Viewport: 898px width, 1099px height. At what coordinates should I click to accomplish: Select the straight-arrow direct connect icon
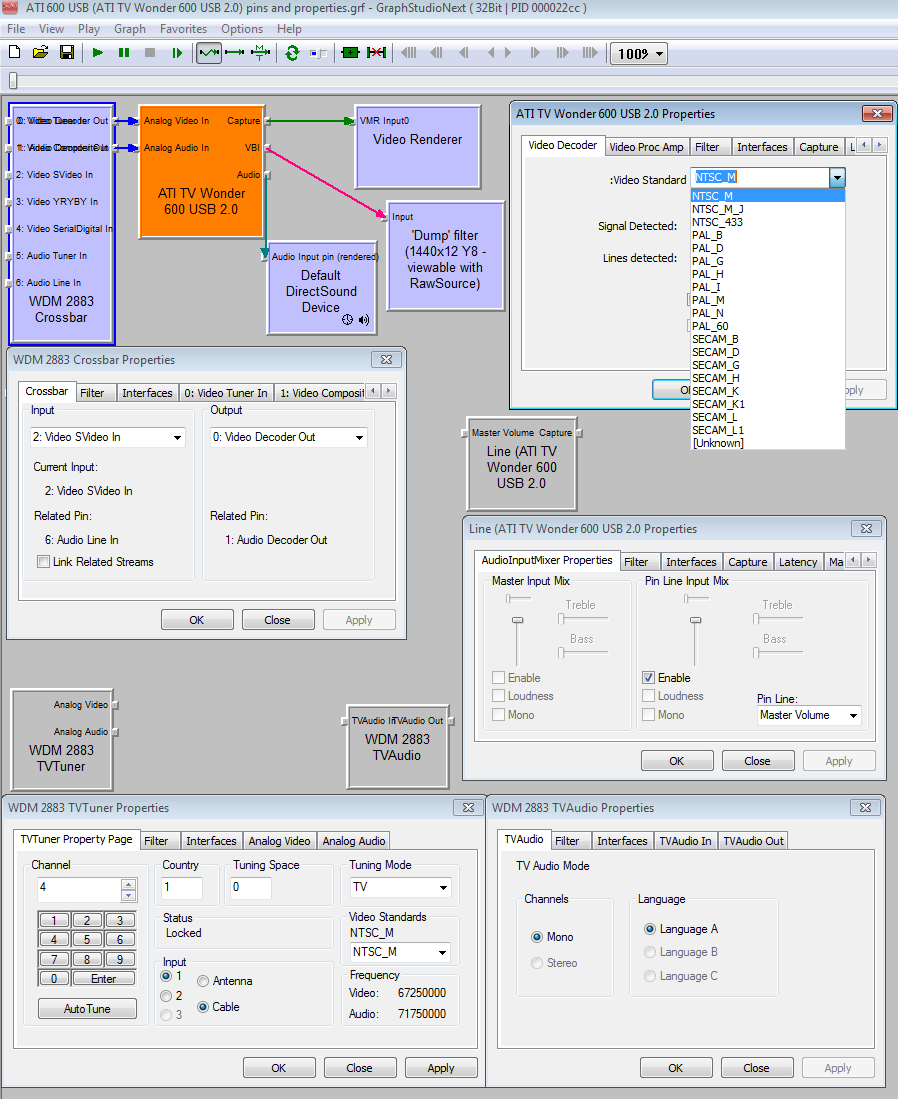pyautogui.click(x=235, y=53)
